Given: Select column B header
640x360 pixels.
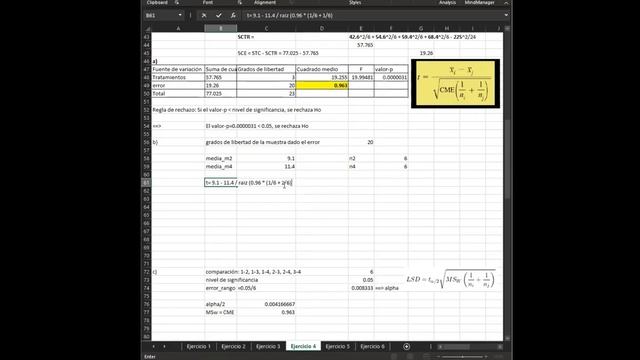Looking at the screenshot, I should point(221,29).
